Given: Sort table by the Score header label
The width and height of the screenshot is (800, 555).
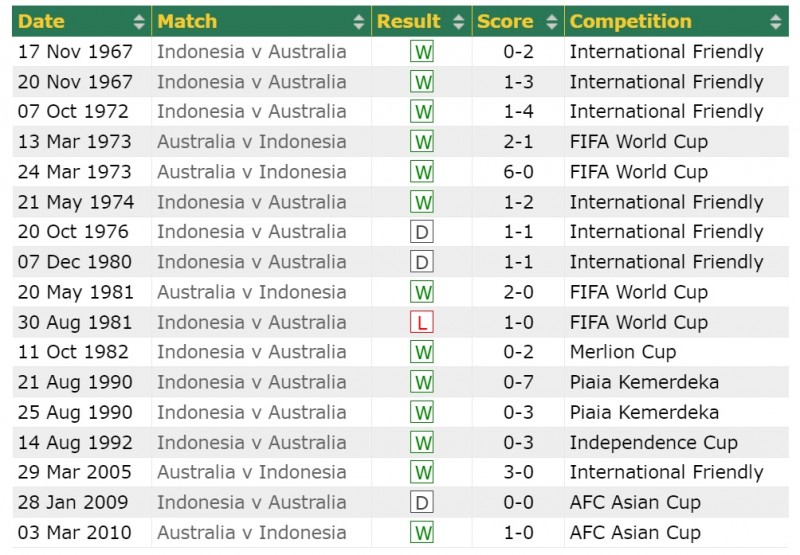Looking at the screenshot, I should pos(505,21).
